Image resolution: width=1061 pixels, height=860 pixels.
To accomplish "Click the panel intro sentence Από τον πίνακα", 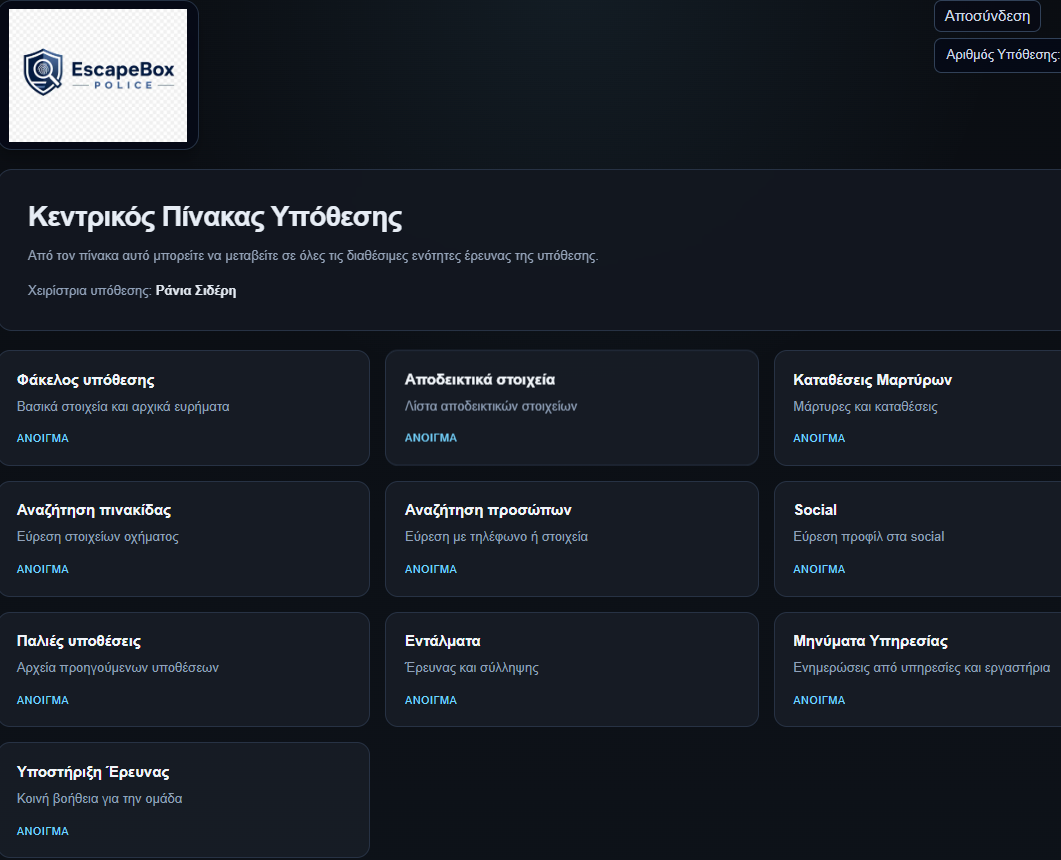I will click(313, 256).
